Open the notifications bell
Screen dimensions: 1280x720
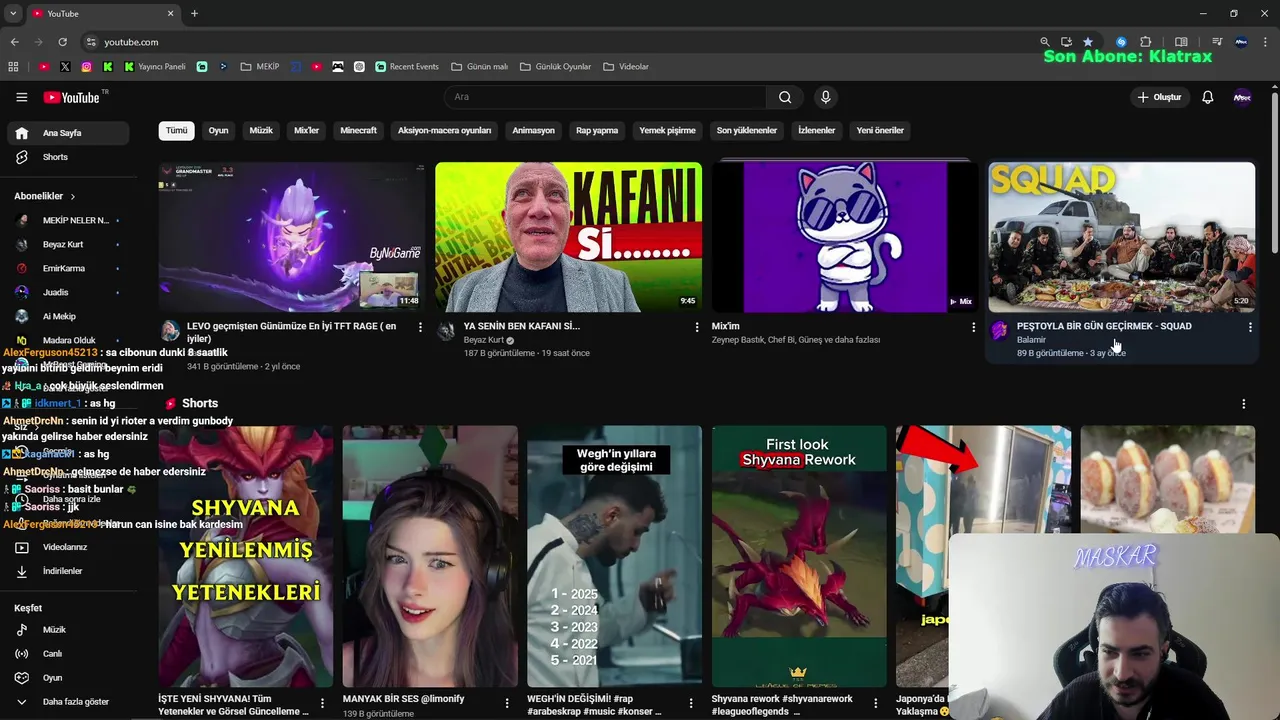(x=1207, y=97)
